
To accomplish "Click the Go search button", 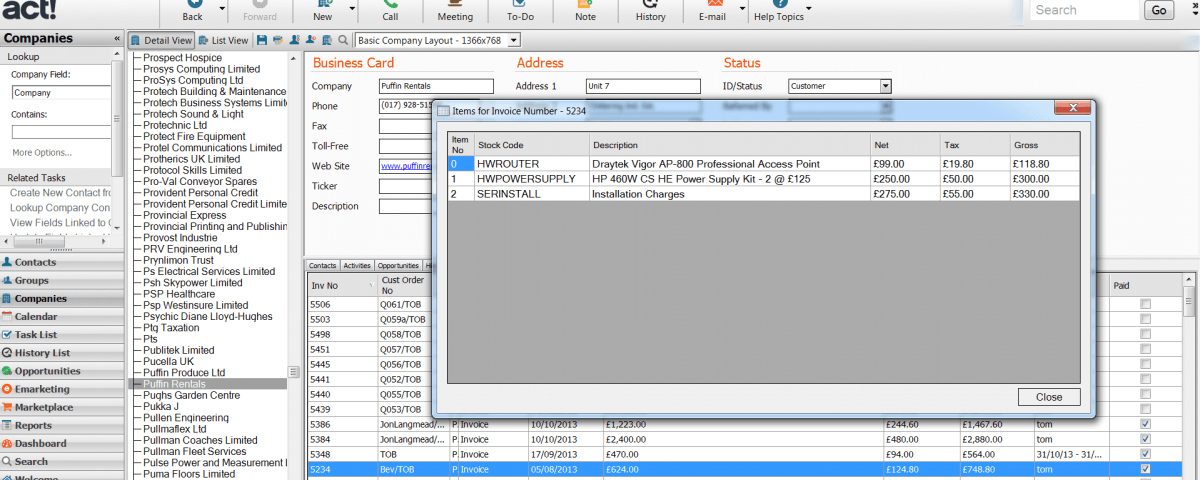I will (1159, 10).
